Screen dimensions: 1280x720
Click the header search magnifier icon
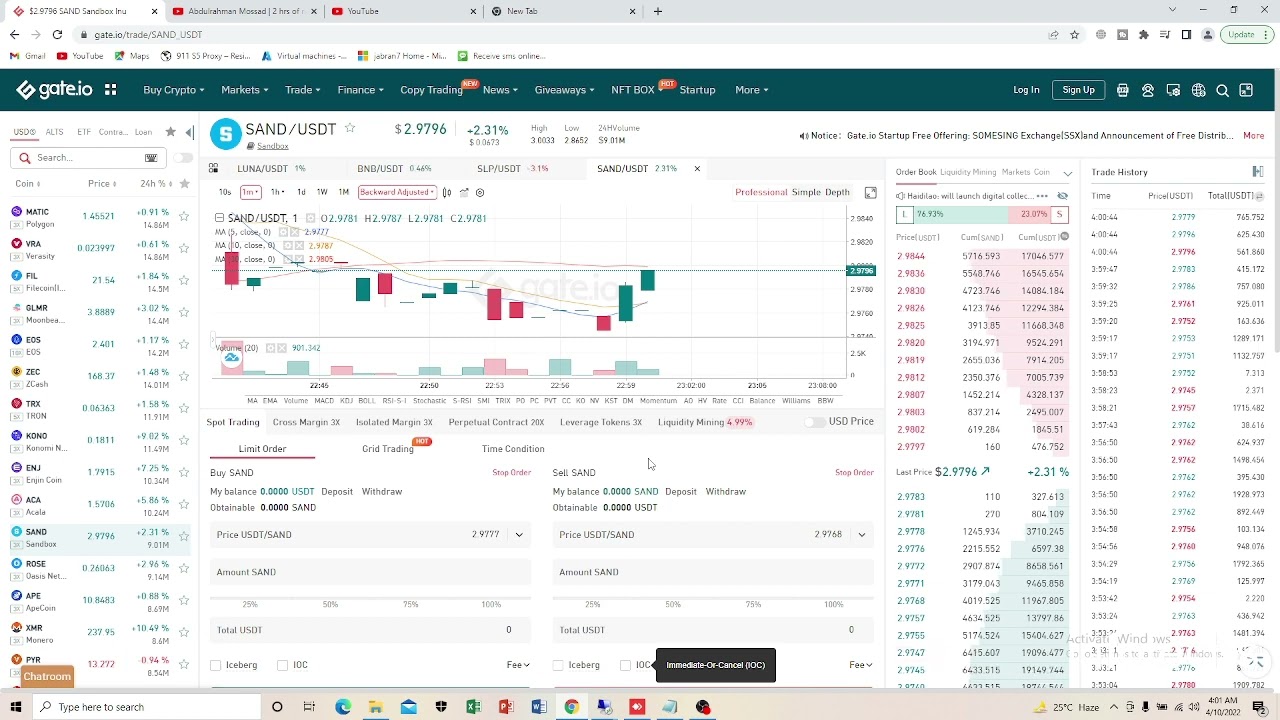click(x=1222, y=90)
